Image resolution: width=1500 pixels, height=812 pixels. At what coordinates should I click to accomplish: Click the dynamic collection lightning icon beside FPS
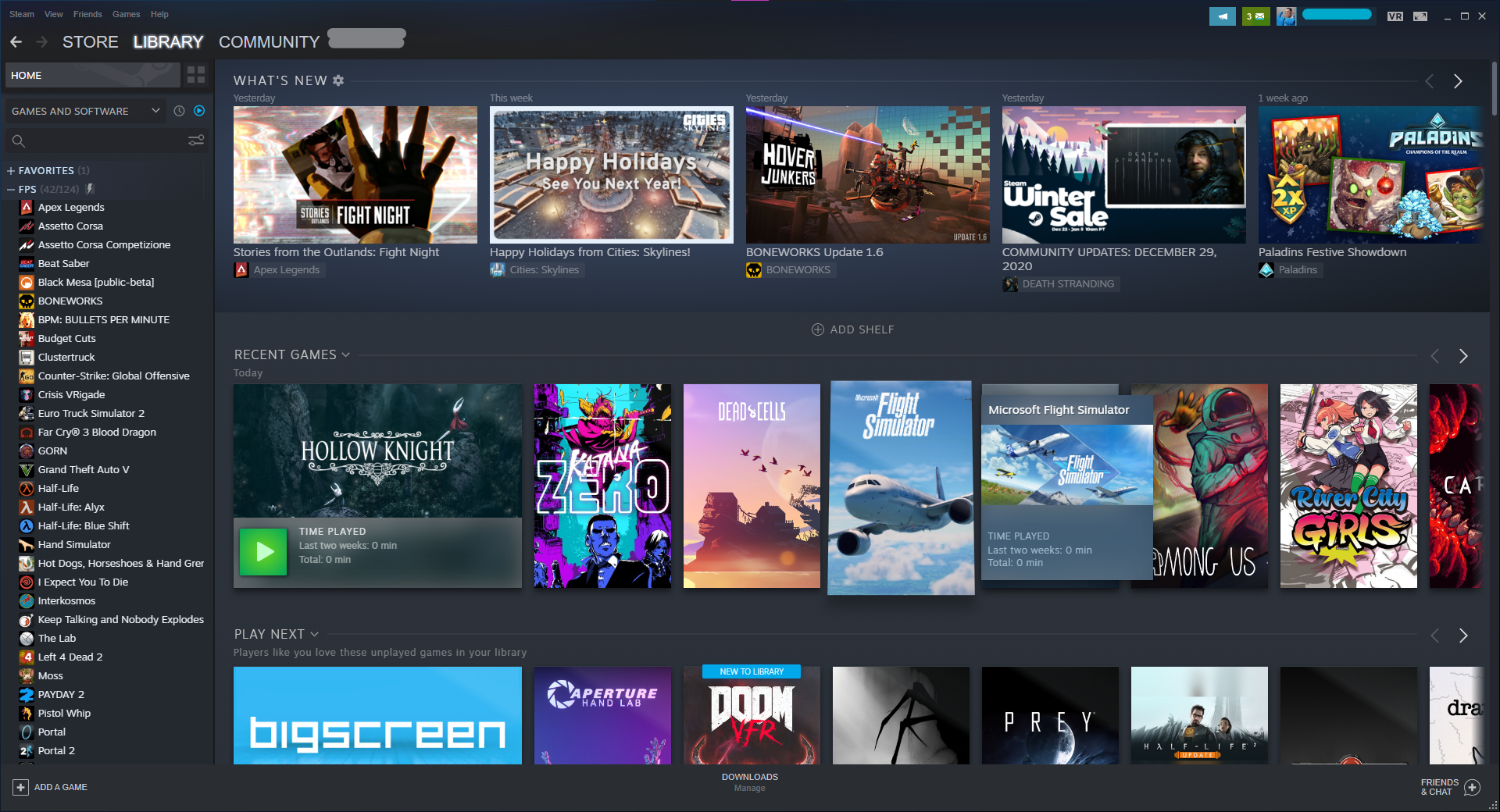[x=91, y=189]
